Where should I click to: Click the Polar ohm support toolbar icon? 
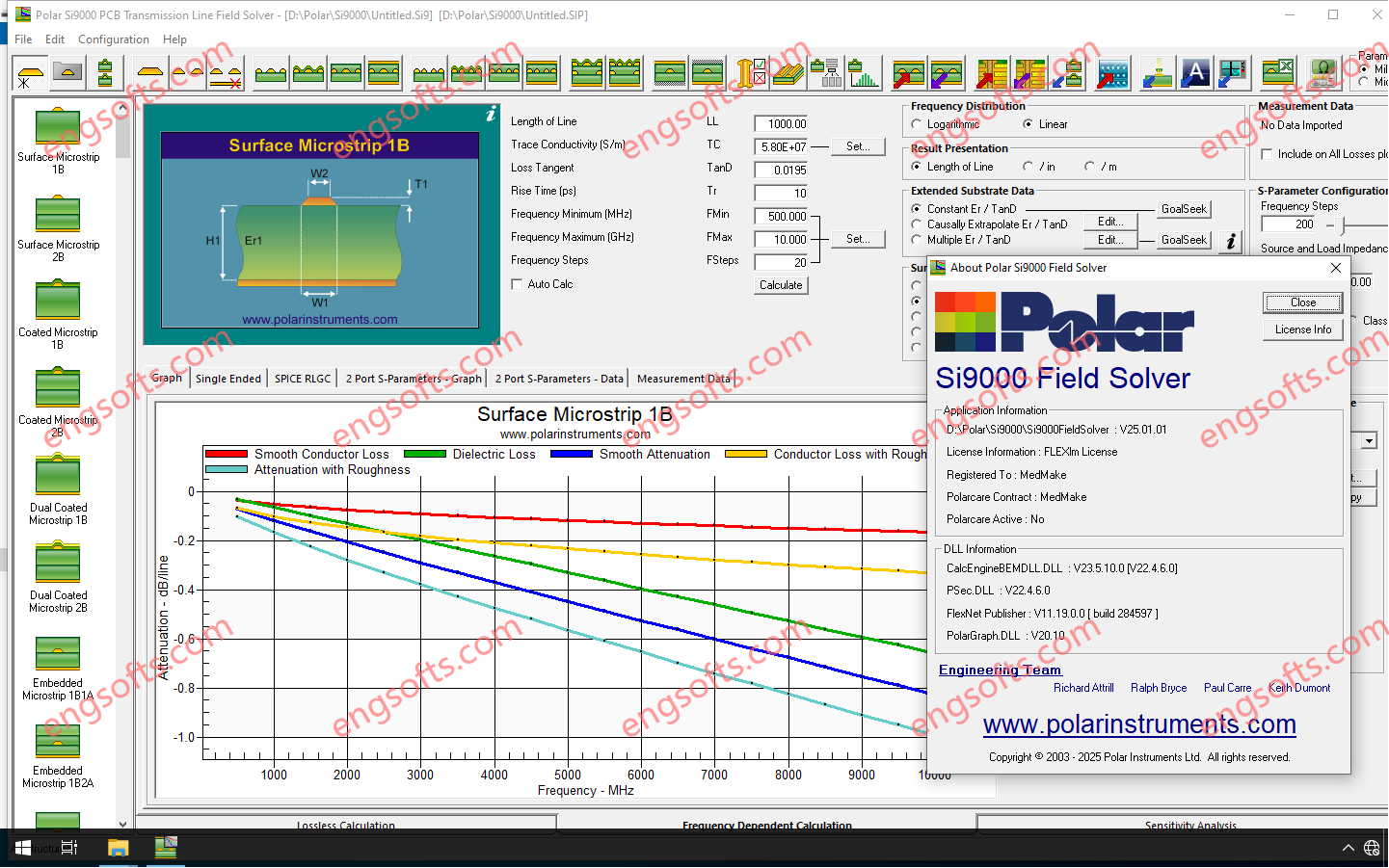(1323, 72)
